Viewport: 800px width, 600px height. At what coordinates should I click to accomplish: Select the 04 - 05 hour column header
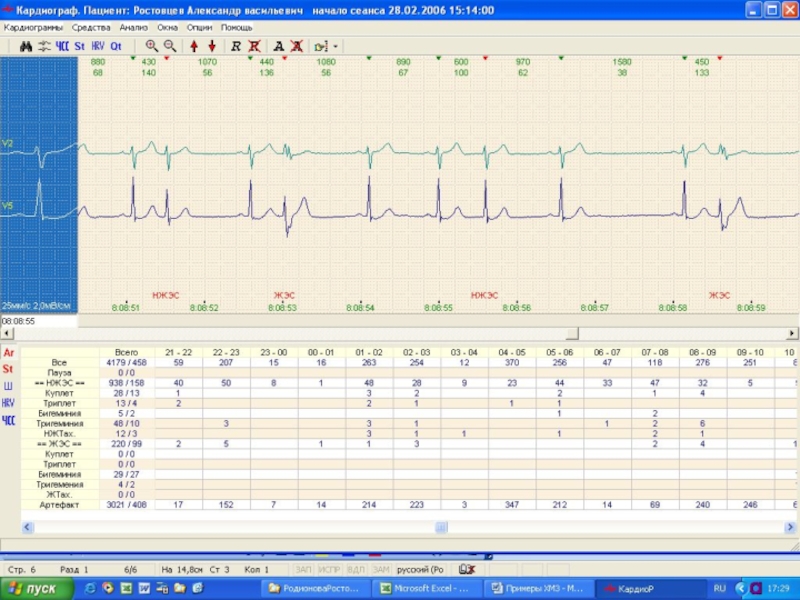pyautogui.click(x=512, y=352)
